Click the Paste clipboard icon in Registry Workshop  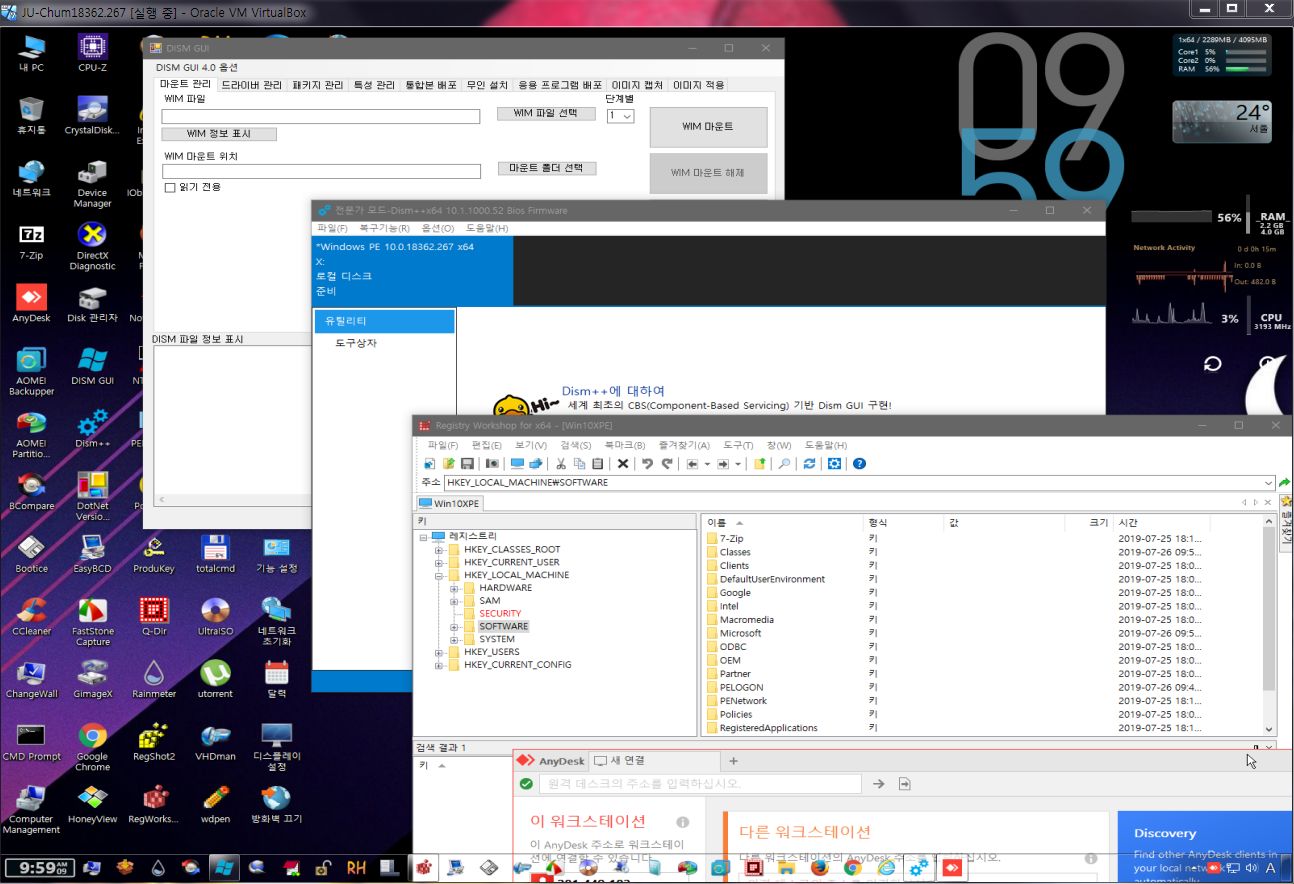click(597, 464)
